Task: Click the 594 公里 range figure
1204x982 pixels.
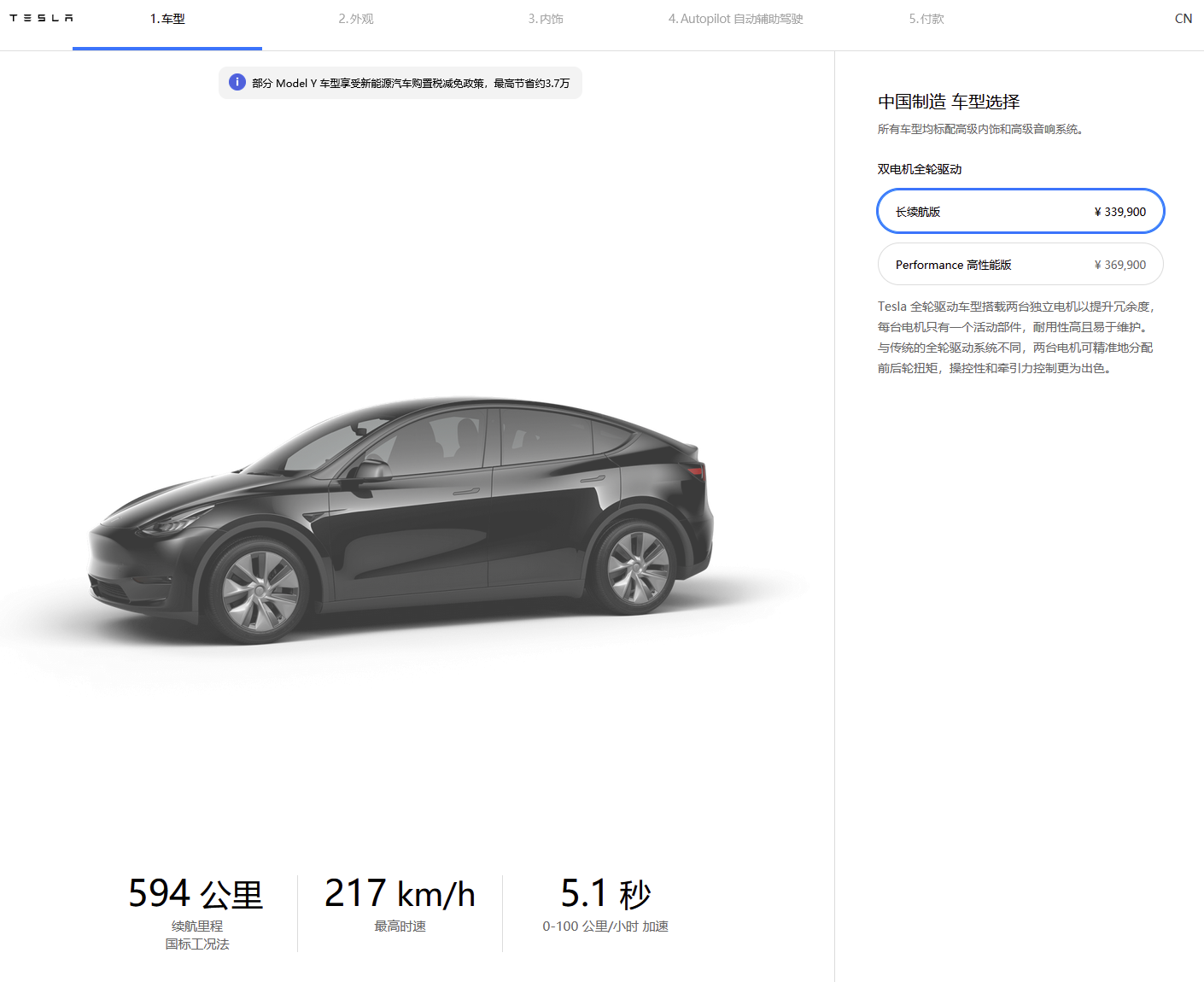Action: 196,894
